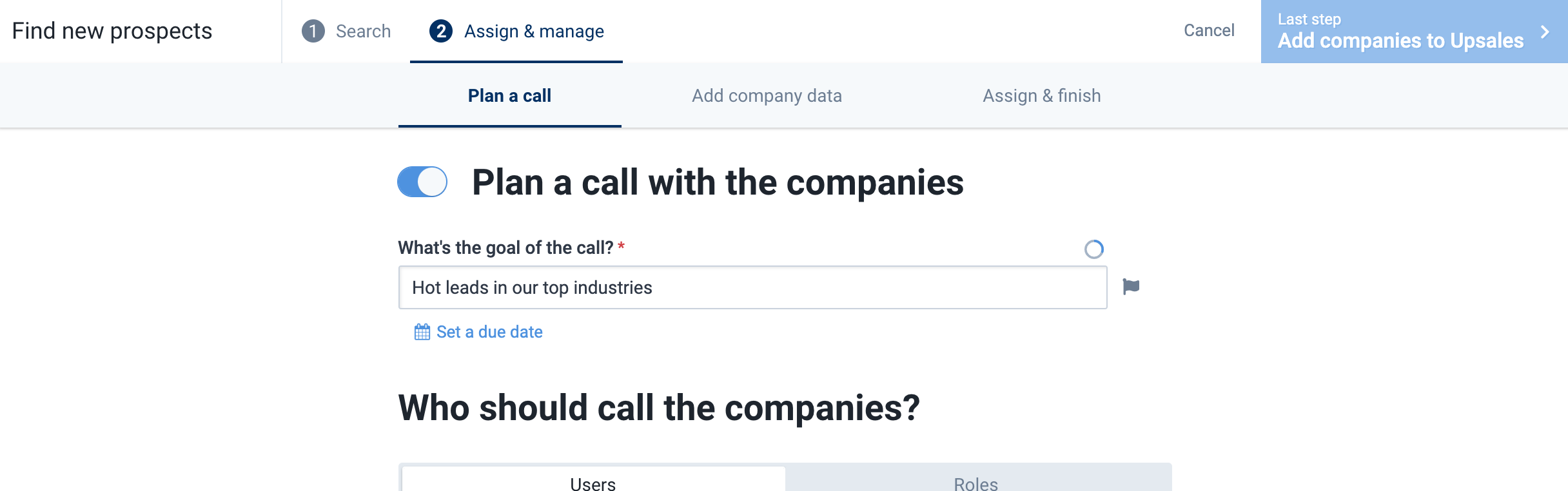Click the priority flag icon

click(x=1131, y=287)
